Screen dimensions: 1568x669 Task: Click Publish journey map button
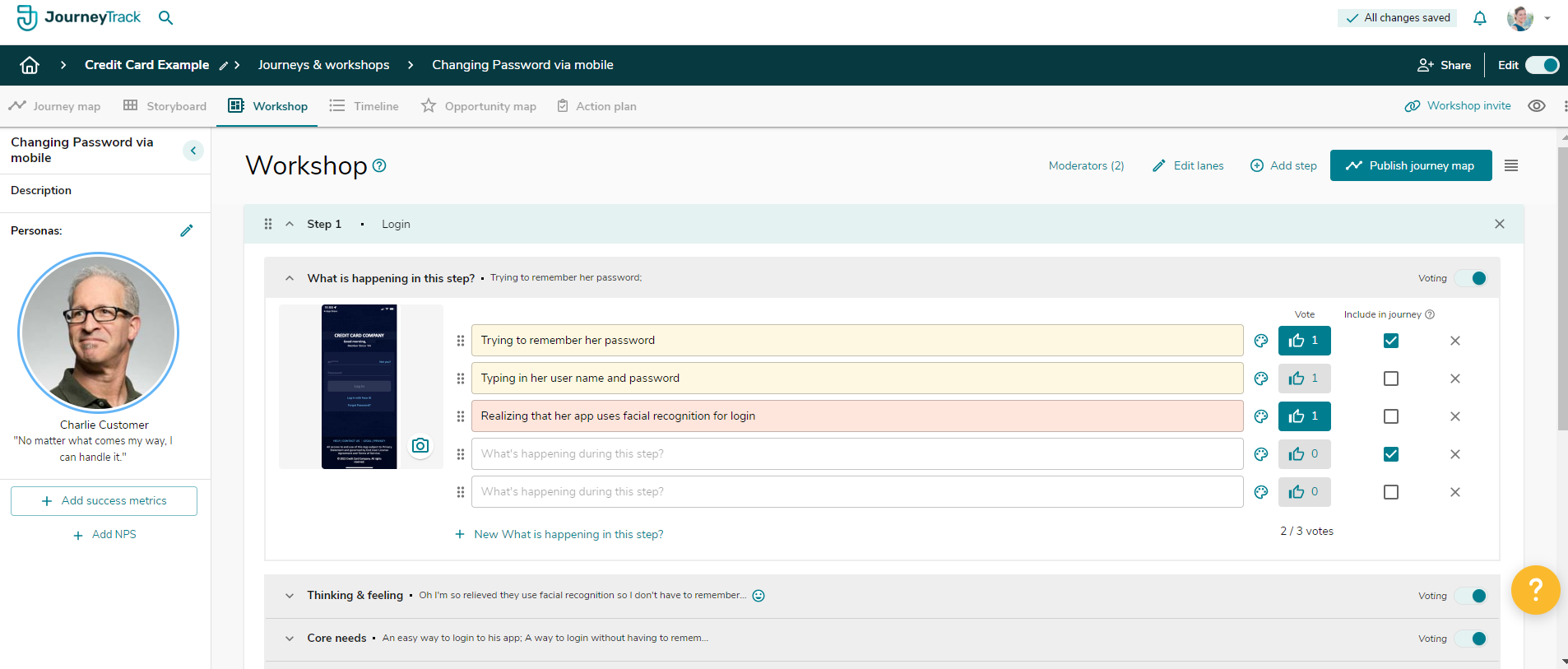point(1411,165)
